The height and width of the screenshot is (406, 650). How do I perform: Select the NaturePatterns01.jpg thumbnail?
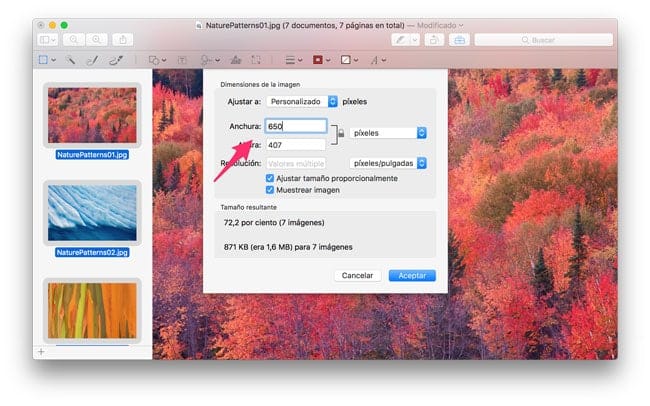(x=92, y=115)
